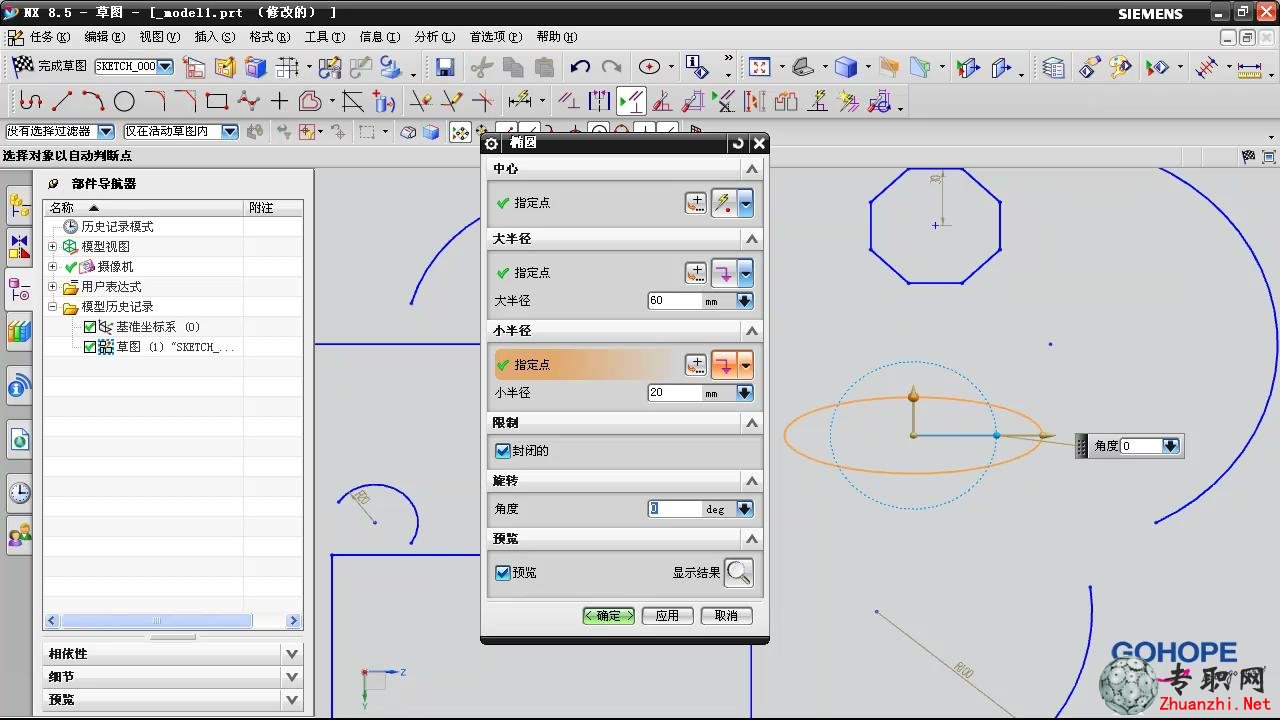
Task: Click the 名称 column header
Action: click(144, 208)
